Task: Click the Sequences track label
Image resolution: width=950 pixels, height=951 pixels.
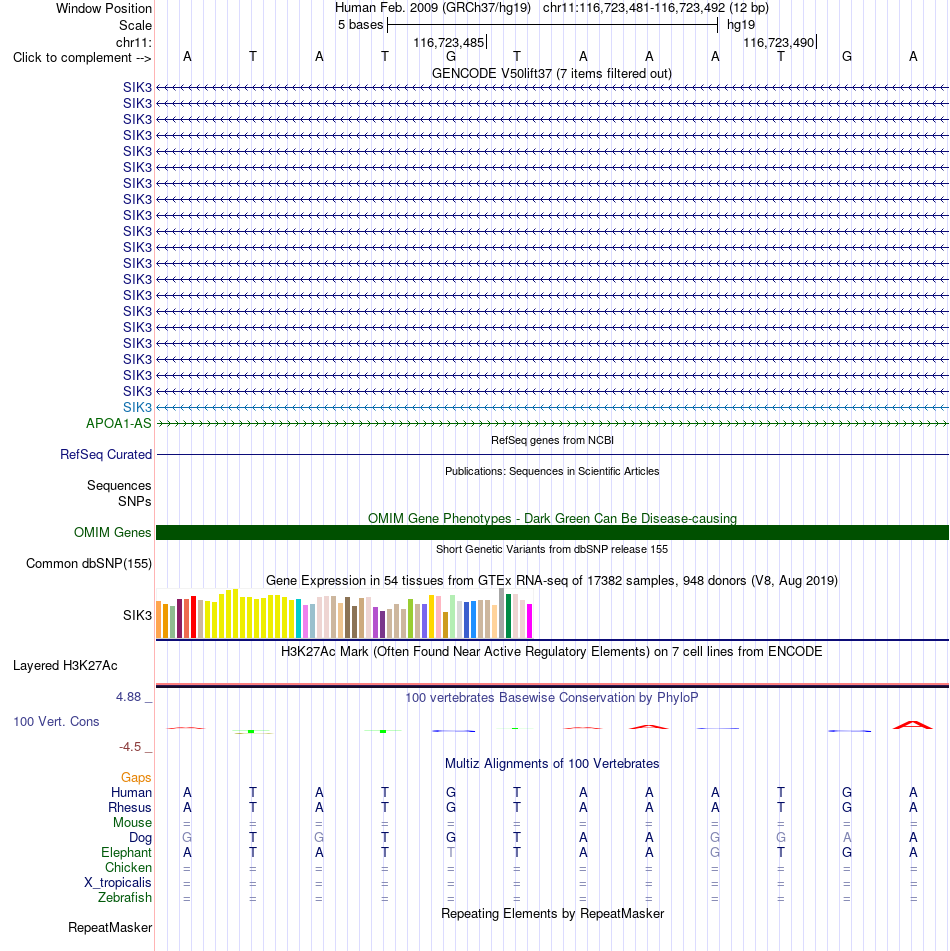Action: tap(119, 485)
